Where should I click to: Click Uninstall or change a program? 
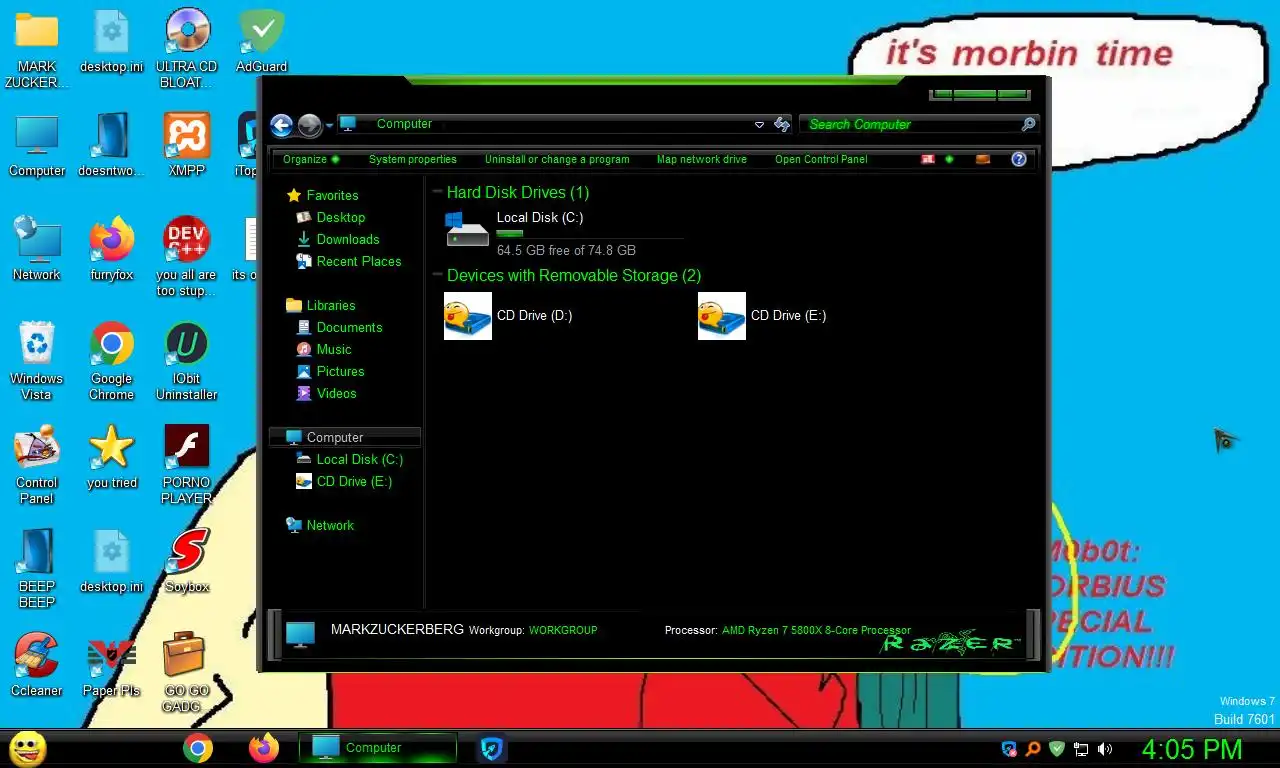557,159
